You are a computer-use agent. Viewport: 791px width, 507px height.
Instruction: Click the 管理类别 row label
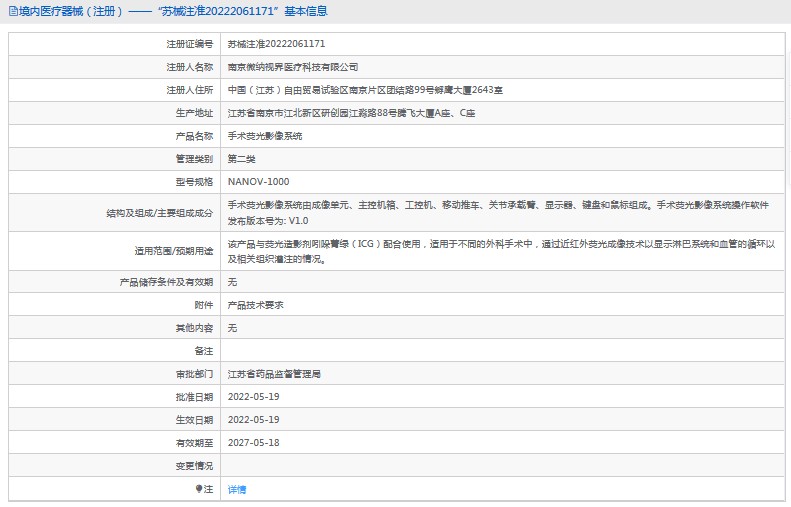pyautogui.click(x=194, y=159)
